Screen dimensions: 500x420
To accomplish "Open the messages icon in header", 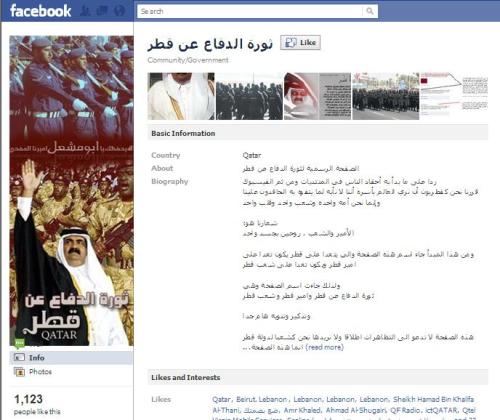I will click(x=102, y=11).
